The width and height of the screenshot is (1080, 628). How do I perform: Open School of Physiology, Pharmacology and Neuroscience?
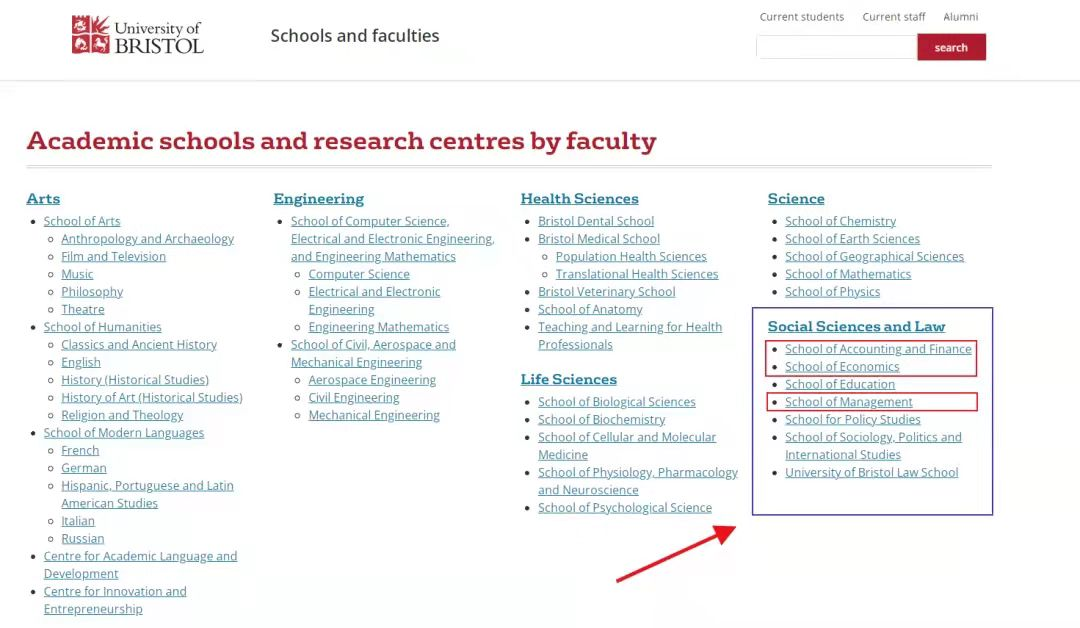tap(638, 481)
